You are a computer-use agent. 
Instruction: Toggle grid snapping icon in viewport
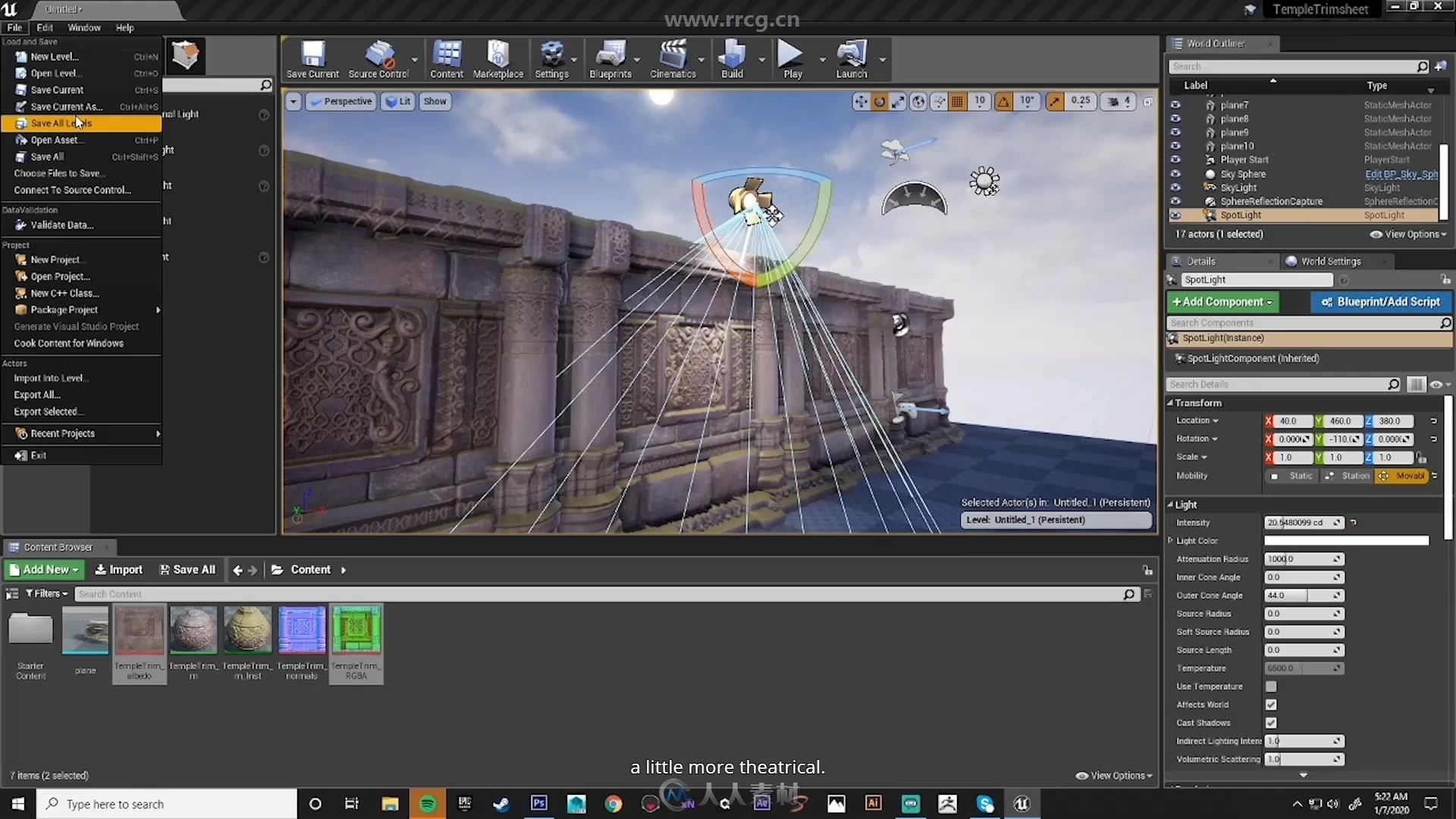coord(958,101)
